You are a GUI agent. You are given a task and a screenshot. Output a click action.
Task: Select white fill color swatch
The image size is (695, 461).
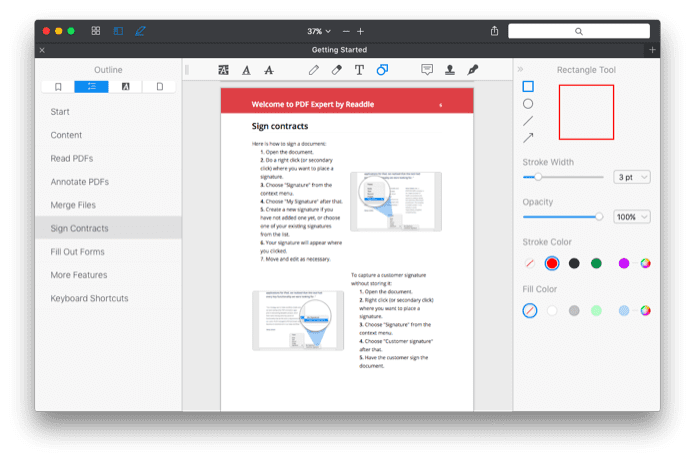(552, 310)
